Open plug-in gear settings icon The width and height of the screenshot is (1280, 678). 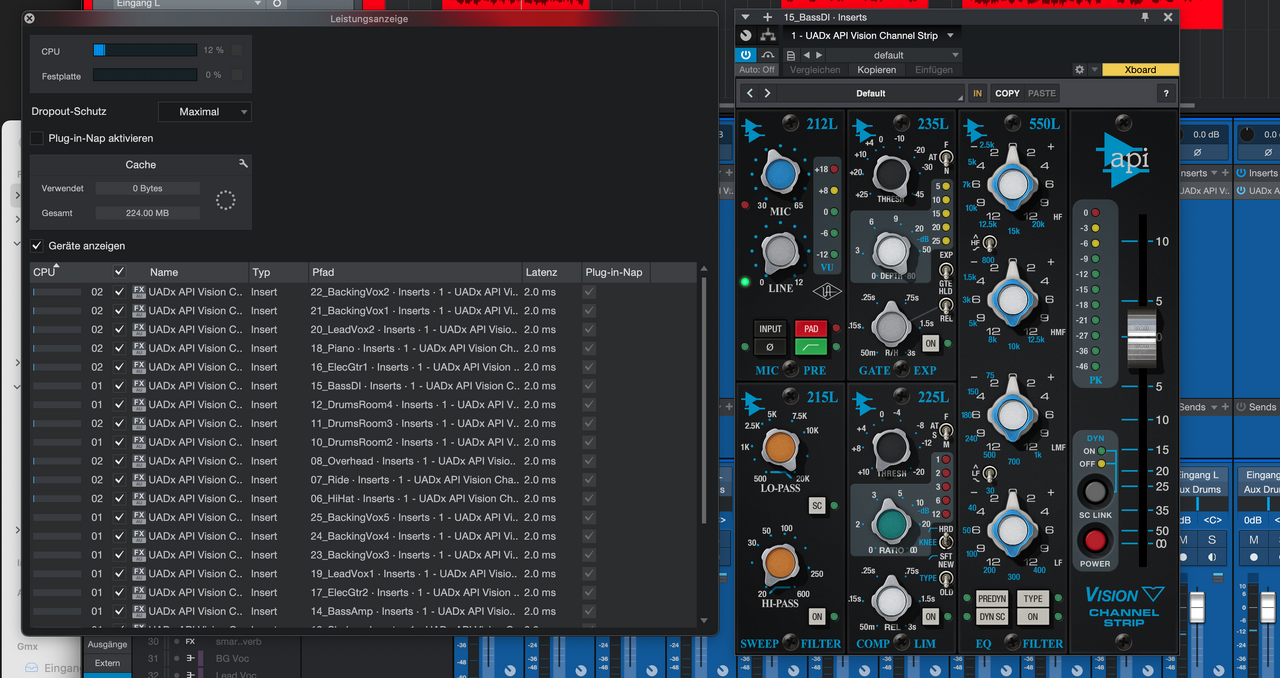[1079, 70]
